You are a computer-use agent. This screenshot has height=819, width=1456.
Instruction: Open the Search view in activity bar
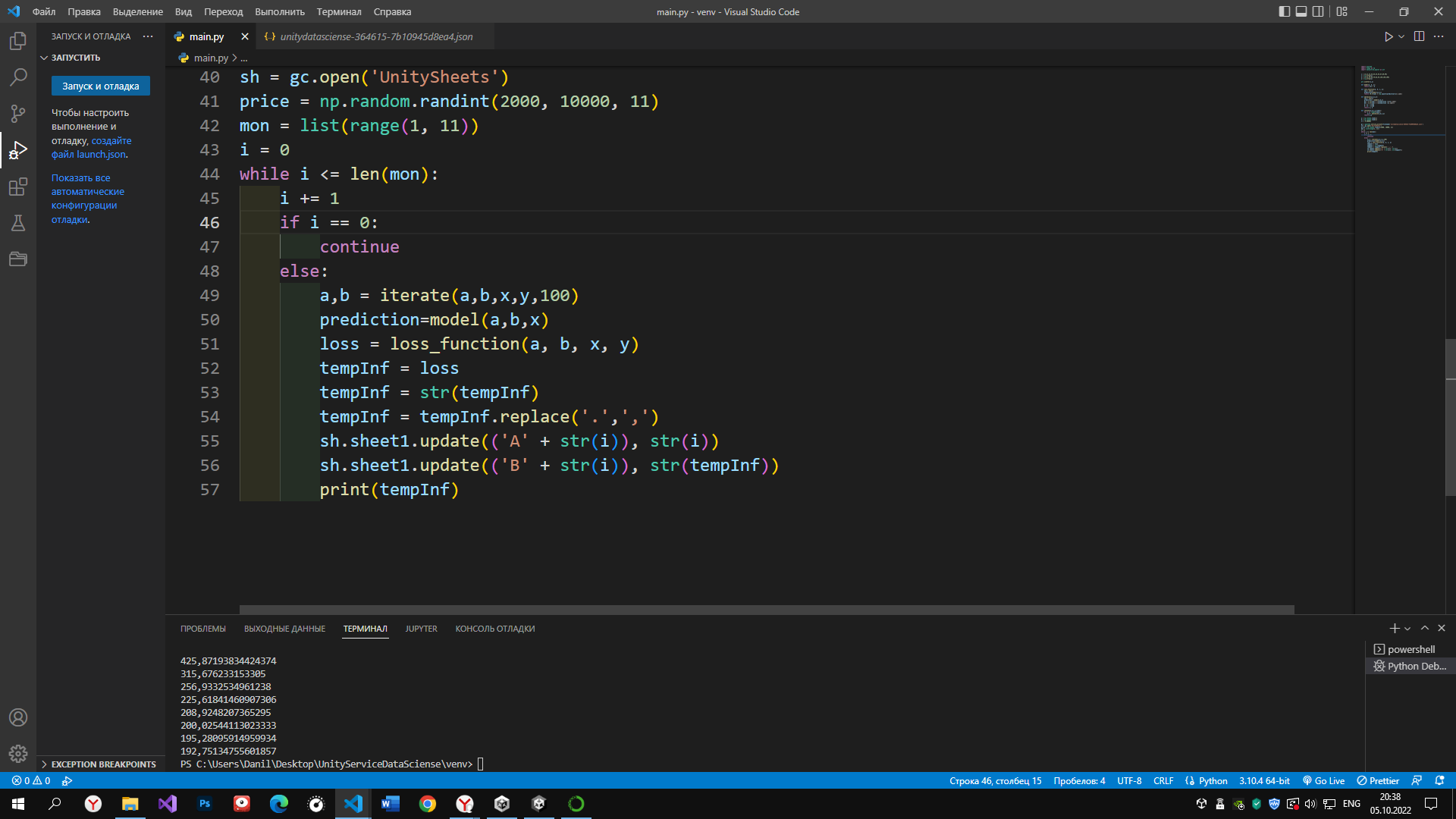tap(18, 77)
